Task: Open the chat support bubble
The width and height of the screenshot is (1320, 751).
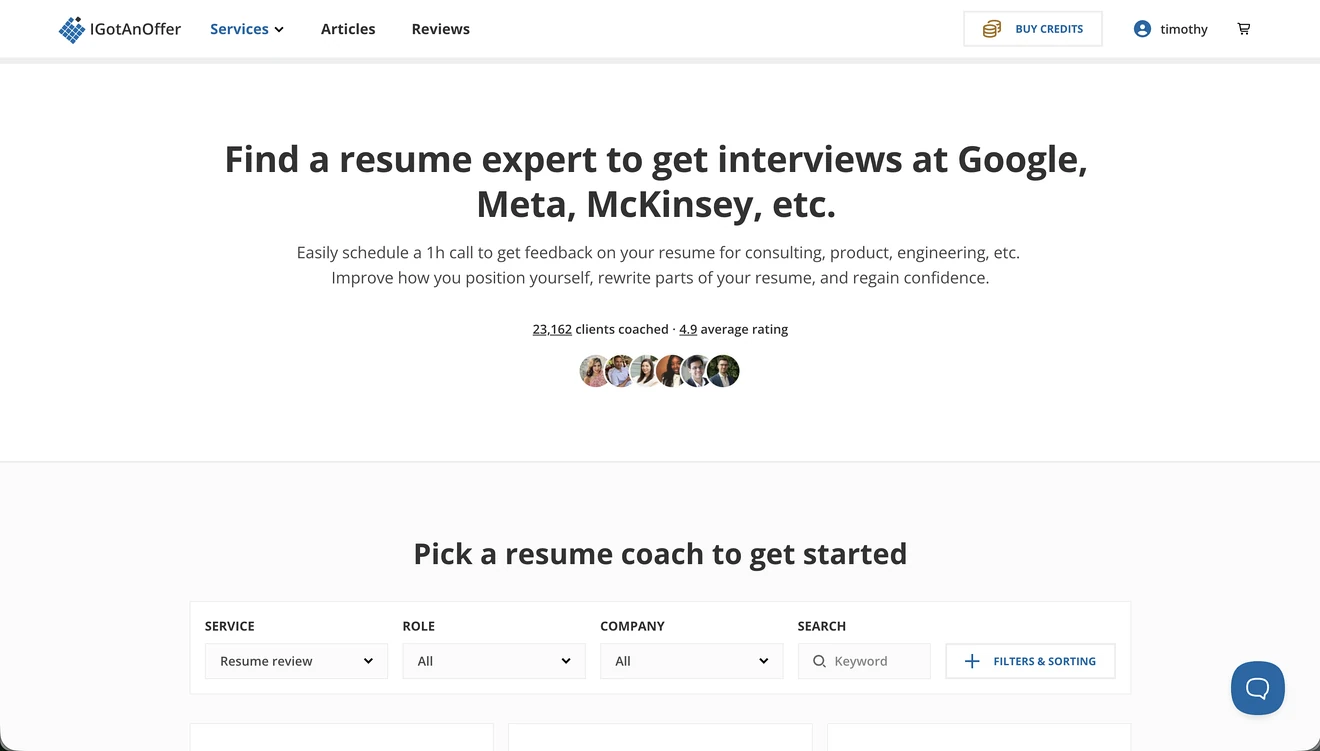Action: [1258, 688]
